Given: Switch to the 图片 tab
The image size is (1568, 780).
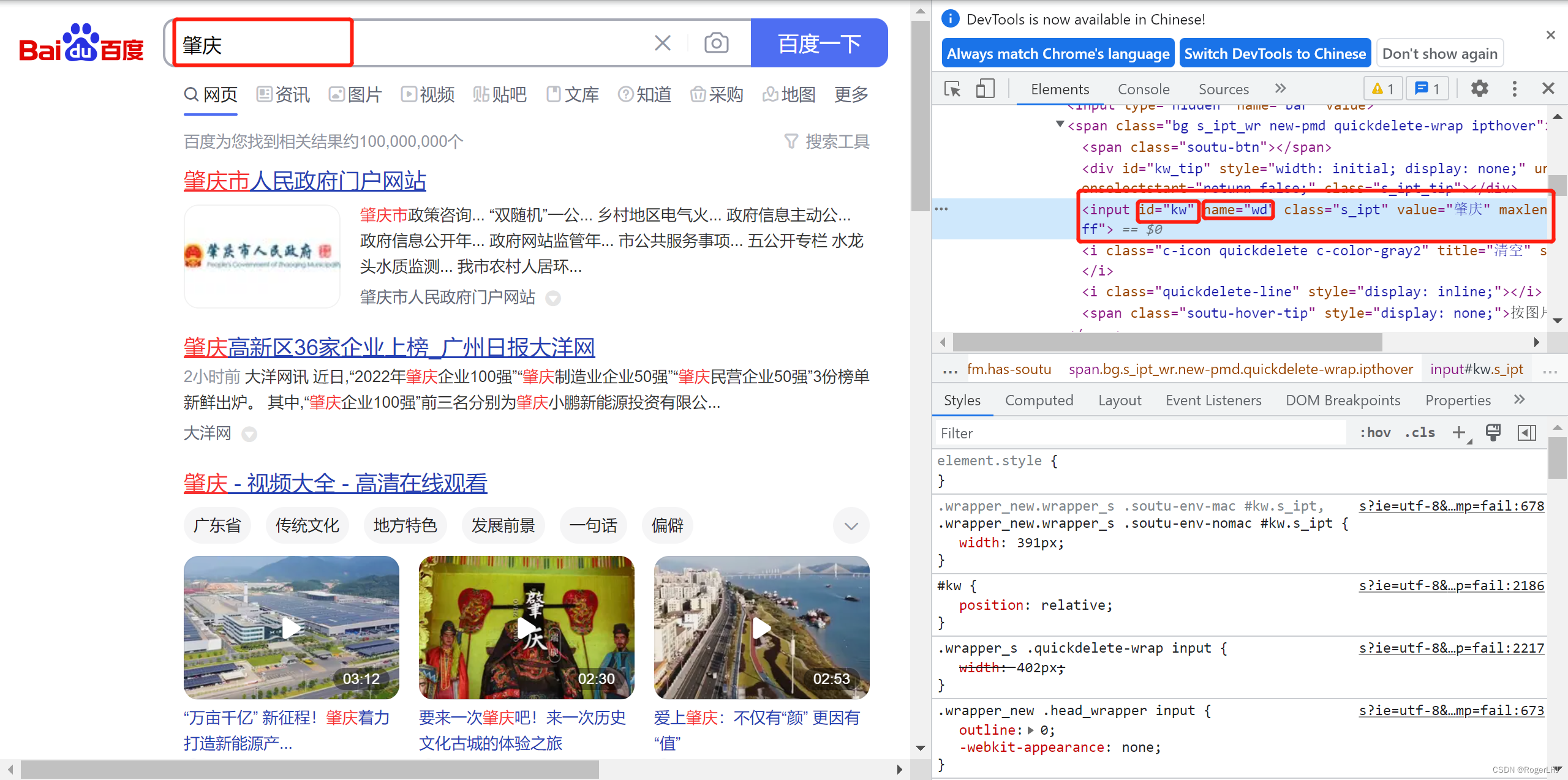Looking at the screenshot, I should [x=355, y=94].
